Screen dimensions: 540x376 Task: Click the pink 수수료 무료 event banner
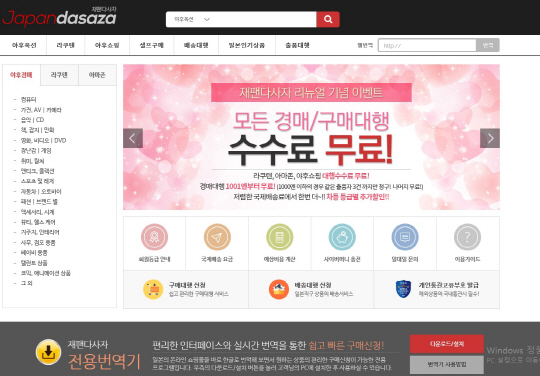311,137
